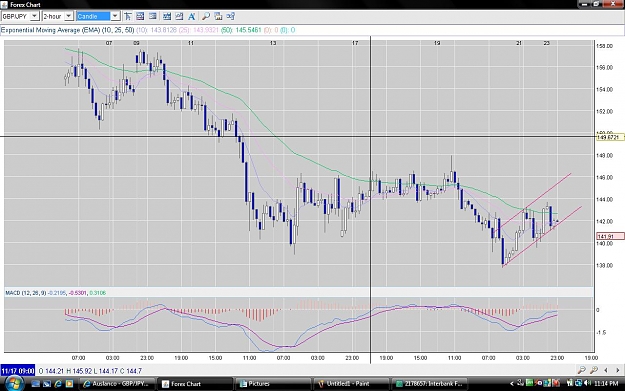The image size is (625, 391).
Task: Click the last toolbar icon right of save
Action: tap(230, 16)
